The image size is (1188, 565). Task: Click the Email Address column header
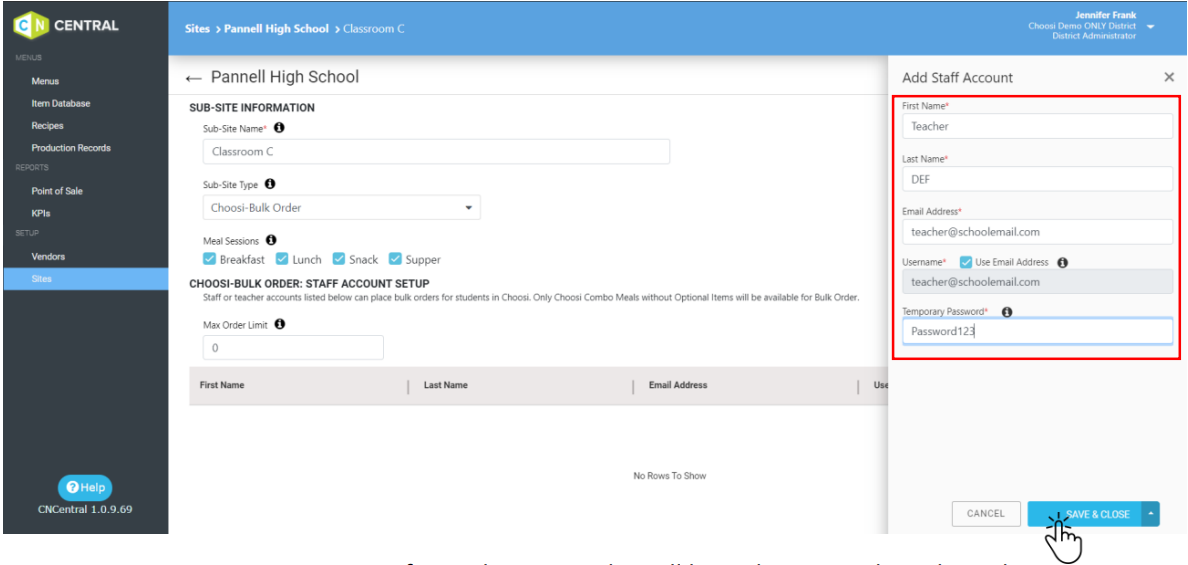pyautogui.click(x=678, y=386)
